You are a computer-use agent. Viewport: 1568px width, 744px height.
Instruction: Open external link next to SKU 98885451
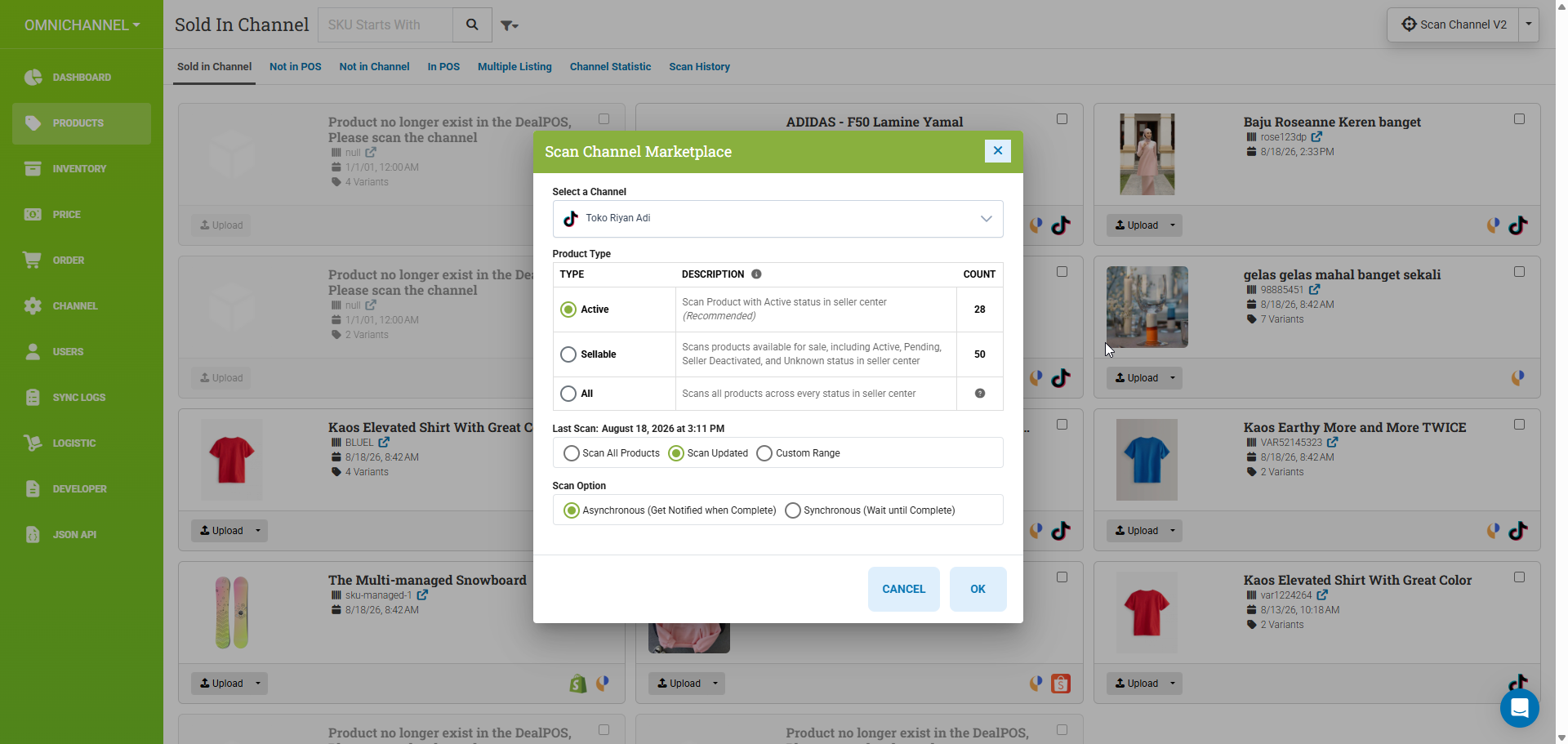coord(1314,290)
